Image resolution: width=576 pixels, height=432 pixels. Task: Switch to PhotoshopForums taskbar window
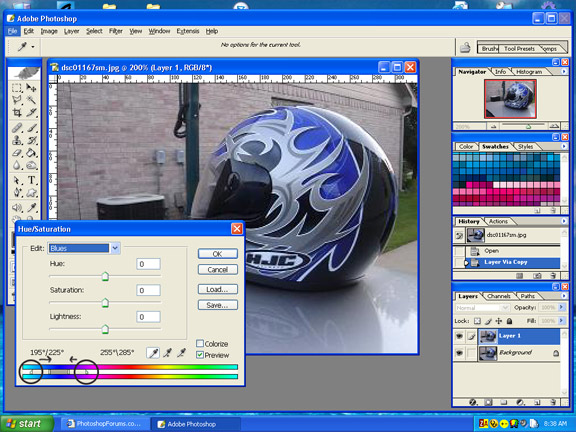105,424
